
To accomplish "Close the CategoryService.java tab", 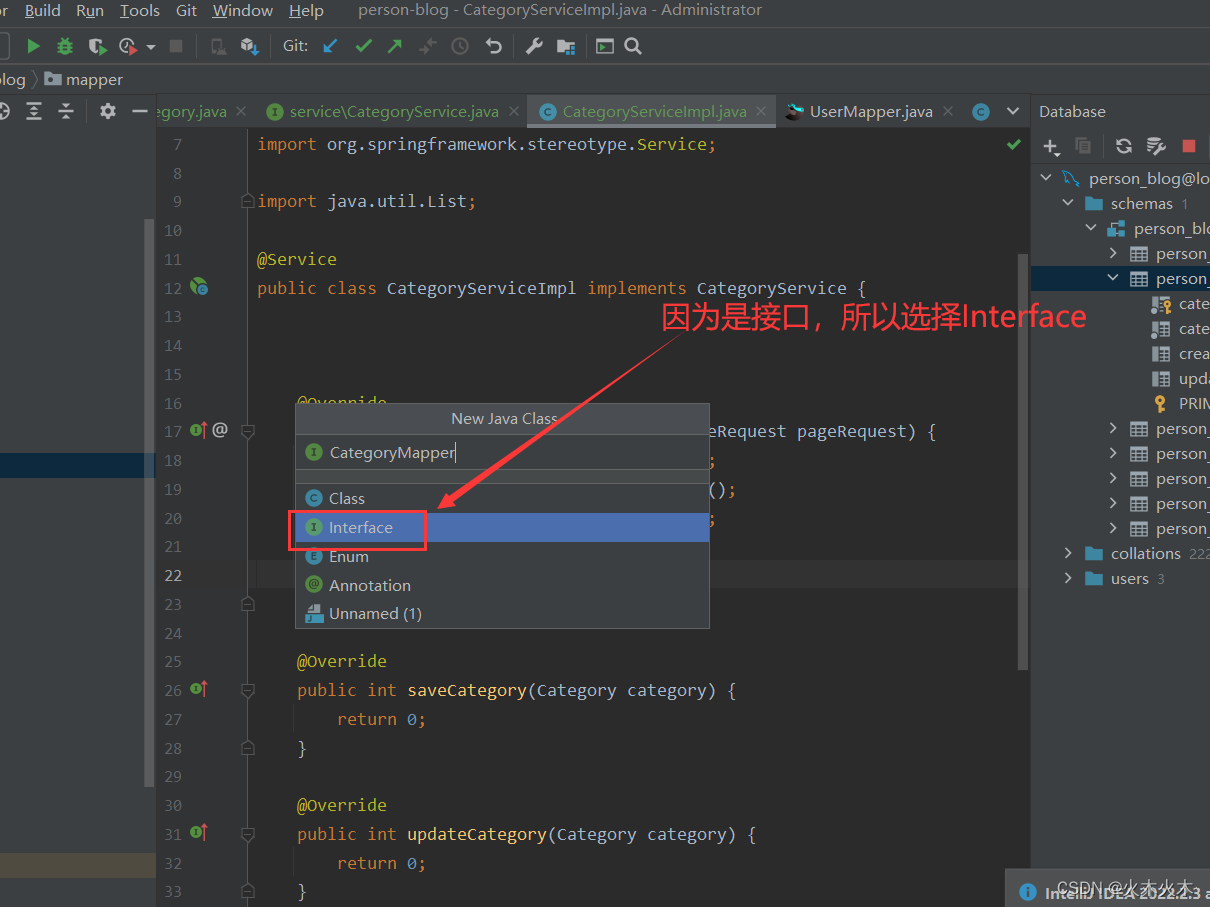I will point(515,111).
